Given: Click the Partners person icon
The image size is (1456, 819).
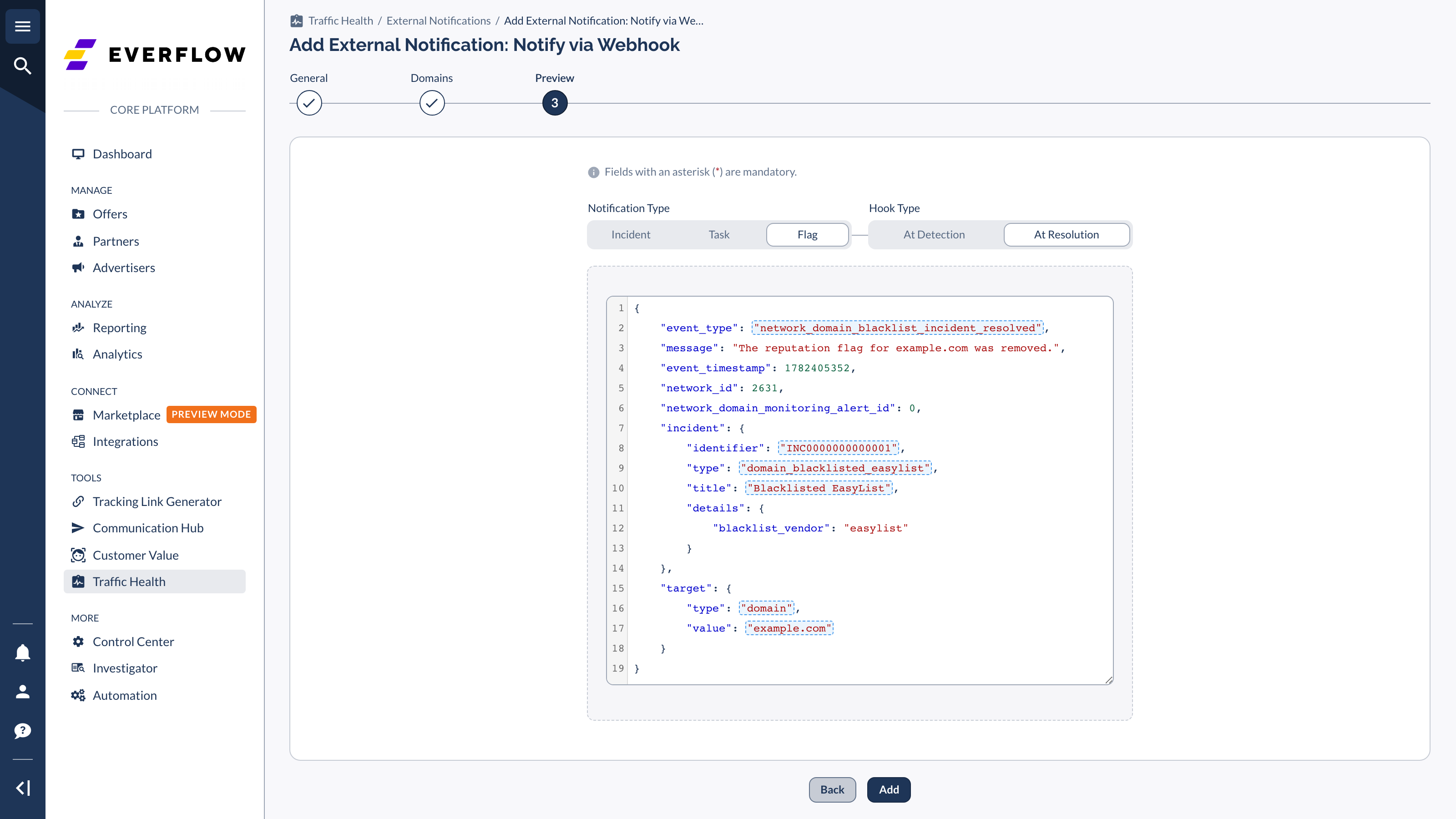Looking at the screenshot, I should coord(78,241).
